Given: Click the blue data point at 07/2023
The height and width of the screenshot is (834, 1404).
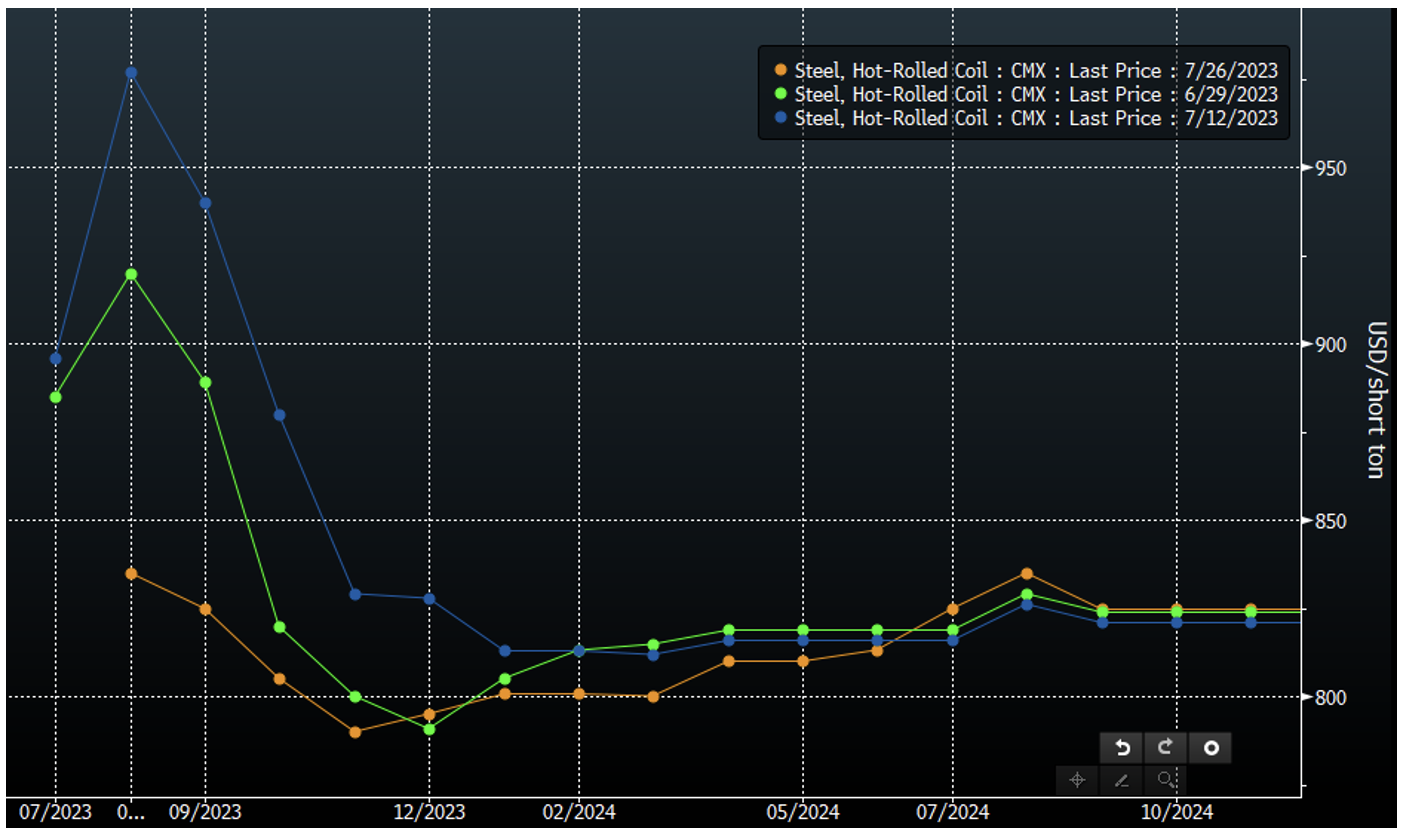Looking at the screenshot, I should [x=56, y=358].
